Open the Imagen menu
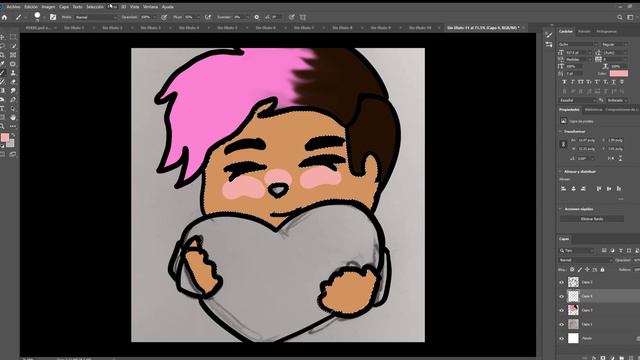The width and height of the screenshot is (640, 360). point(48,7)
